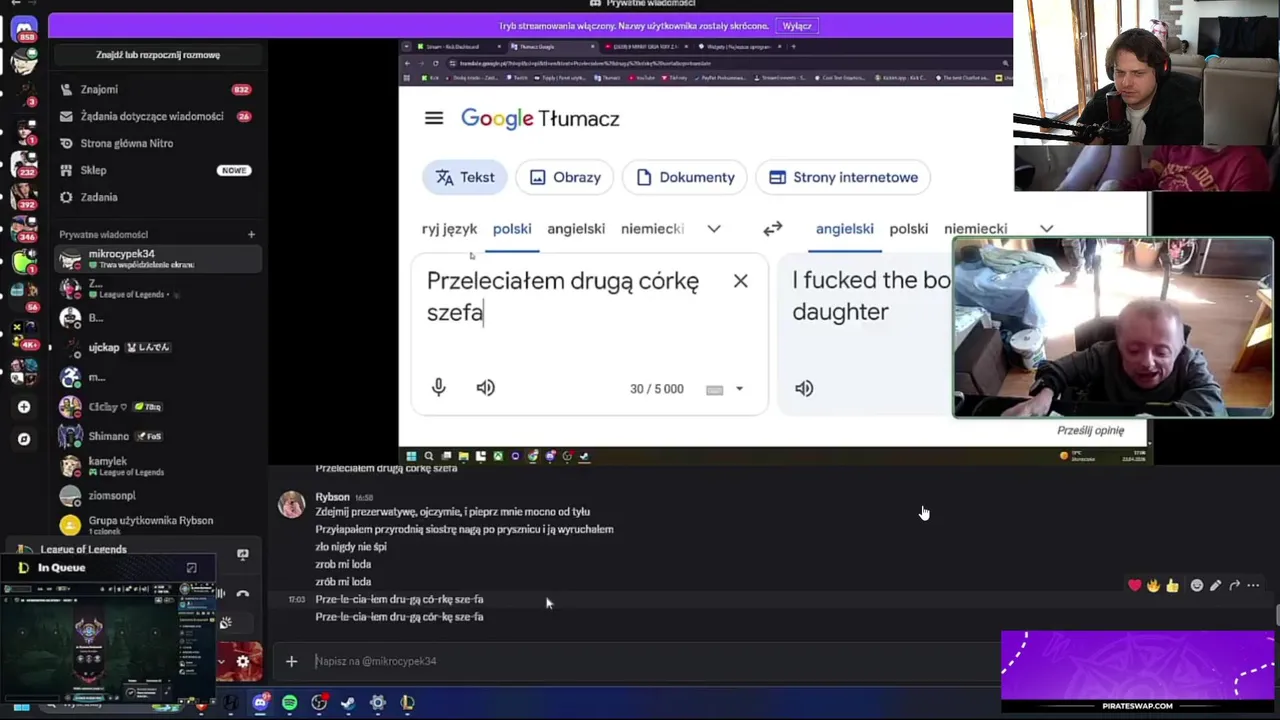Image resolution: width=1280 pixels, height=720 pixels.
Task: Choose angielski as target language
Action: coord(845,229)
